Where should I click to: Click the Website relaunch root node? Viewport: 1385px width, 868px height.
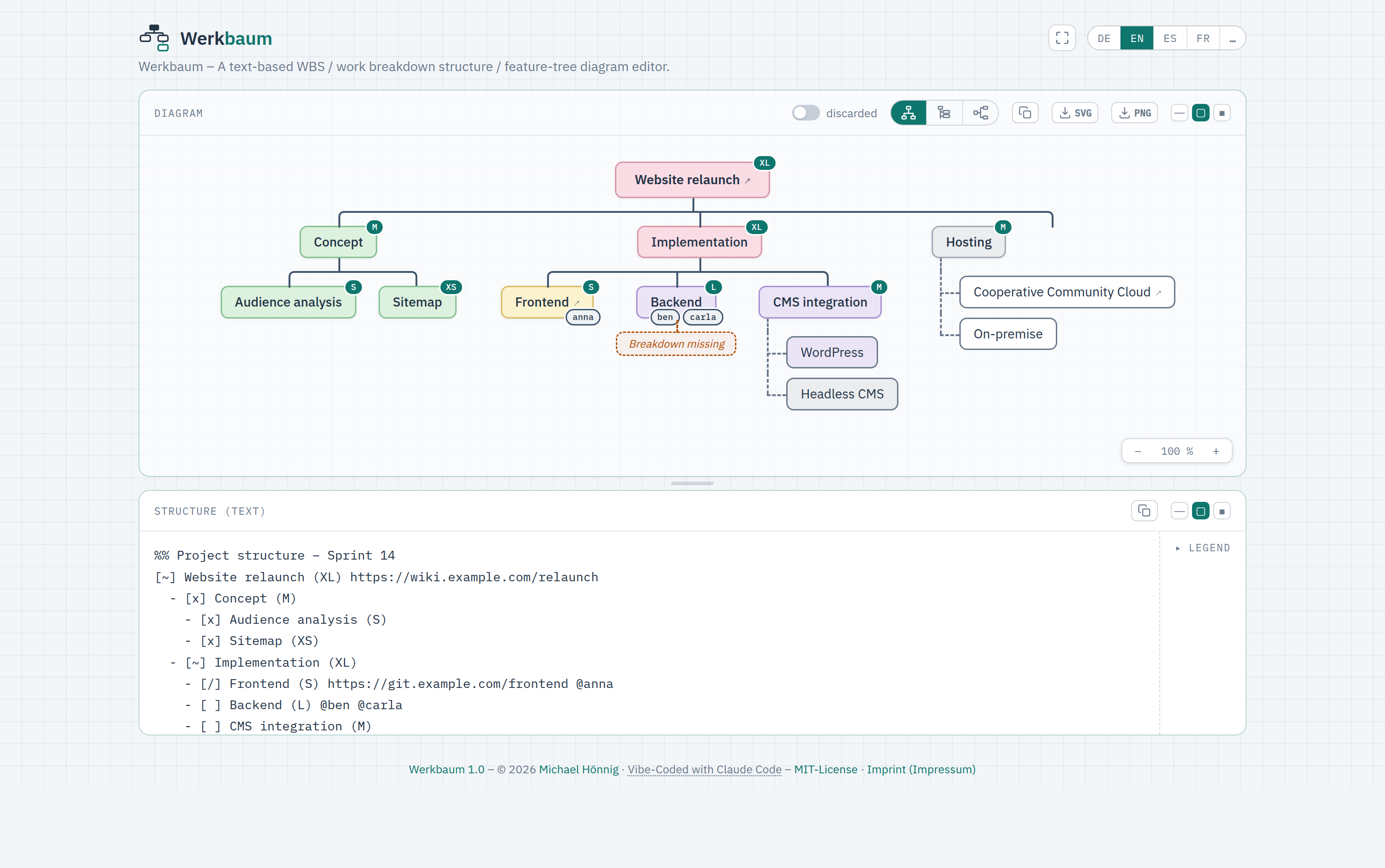pos(692,180)
